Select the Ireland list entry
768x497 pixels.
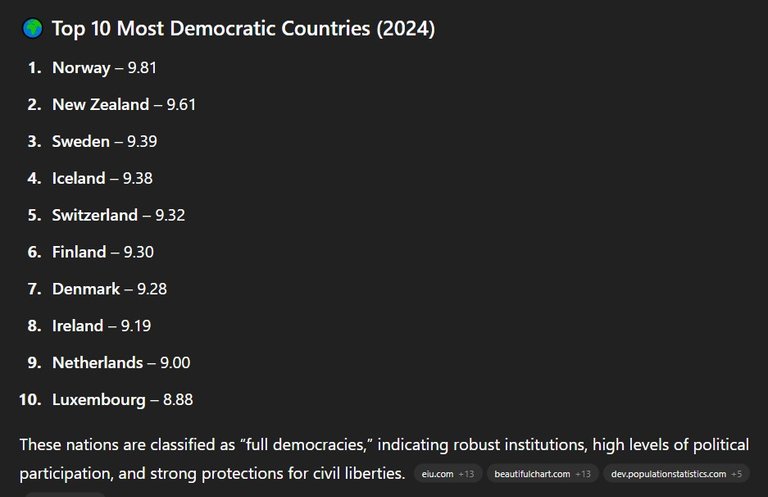pos(101,326)
